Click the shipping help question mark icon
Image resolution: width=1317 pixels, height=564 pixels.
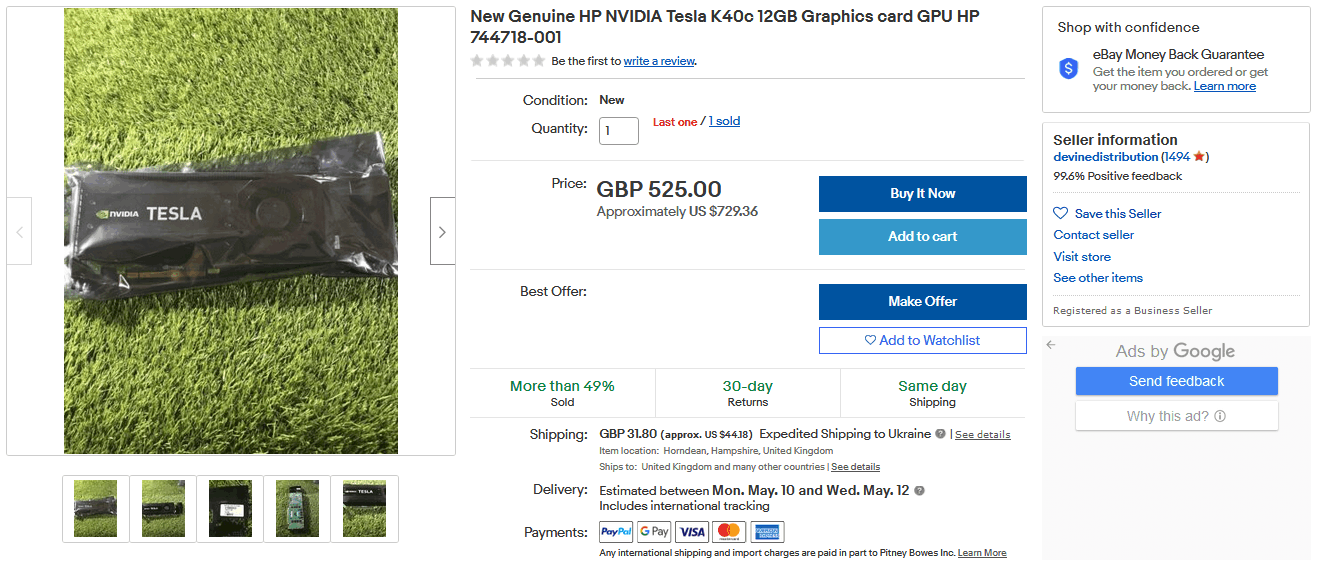click(940, 435)
